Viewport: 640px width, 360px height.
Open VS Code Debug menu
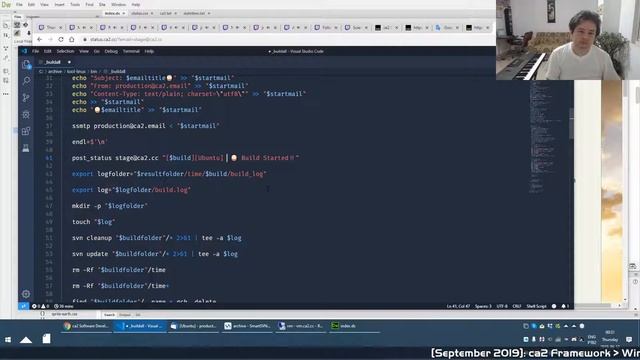click(111, 51)
